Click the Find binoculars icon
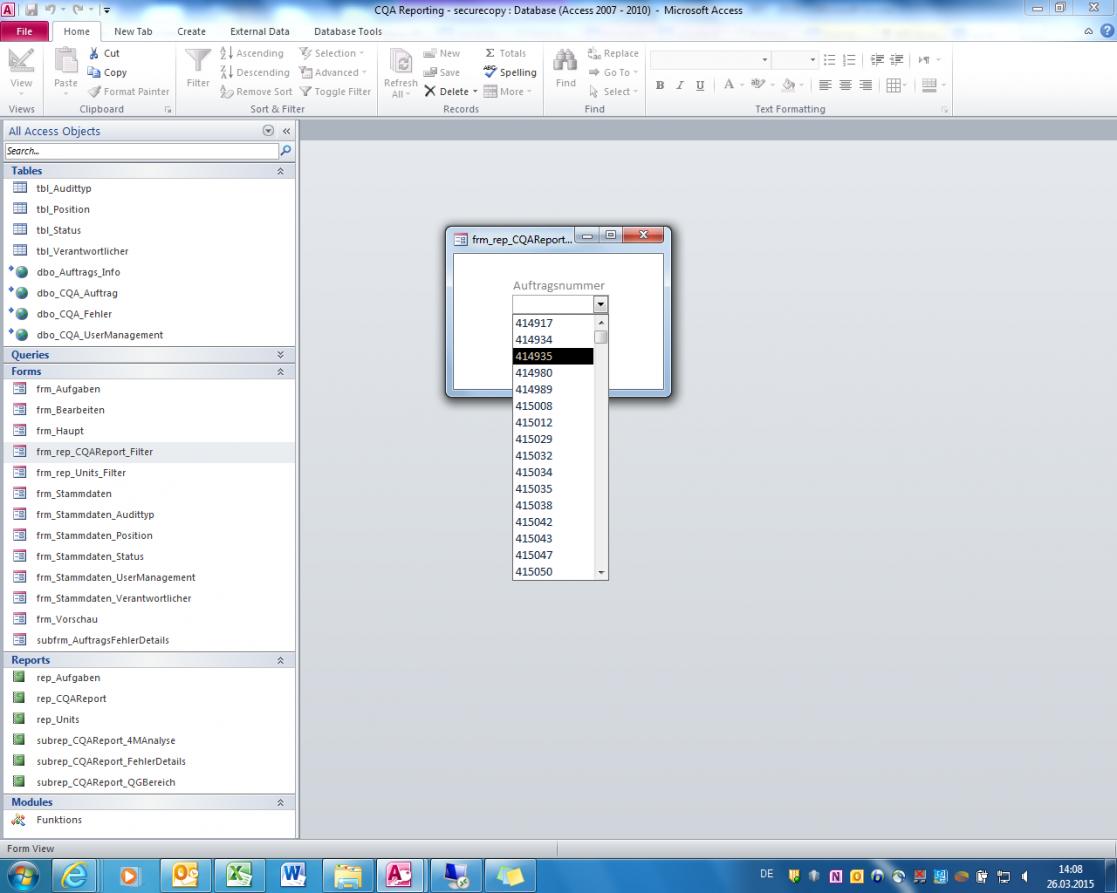 [x=565, y=63]
